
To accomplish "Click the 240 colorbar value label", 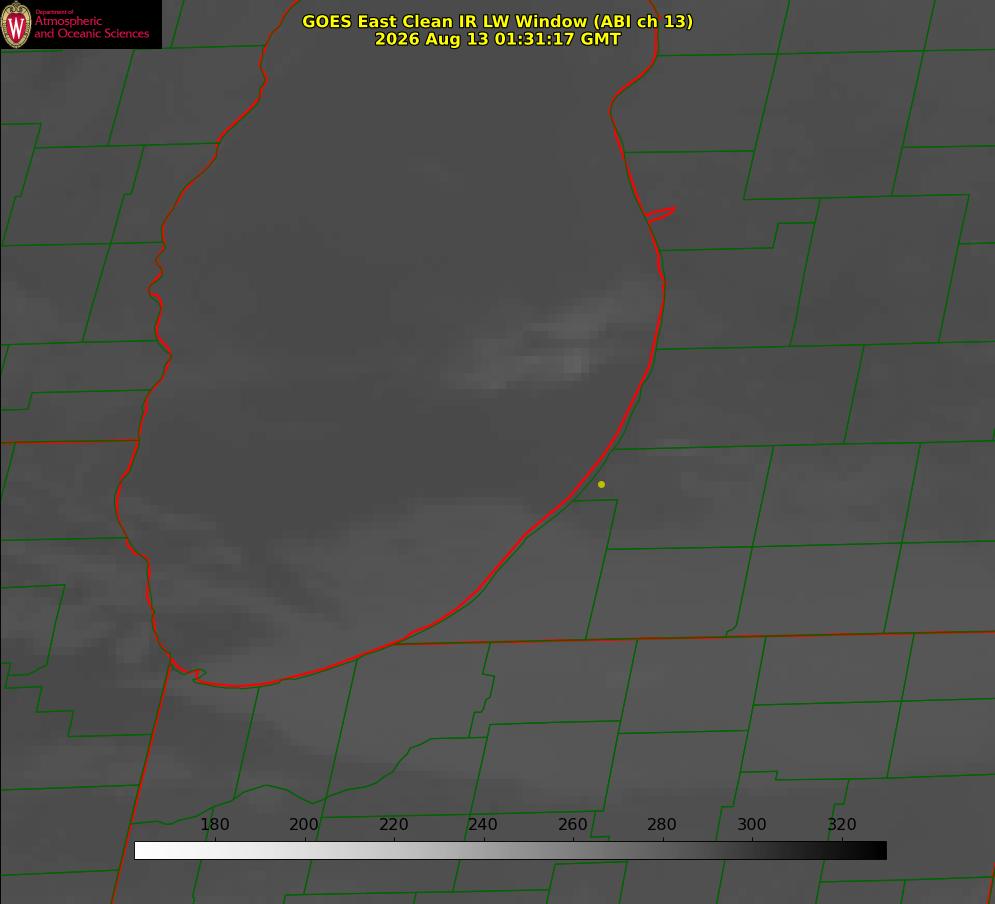I will click(483, 824).
